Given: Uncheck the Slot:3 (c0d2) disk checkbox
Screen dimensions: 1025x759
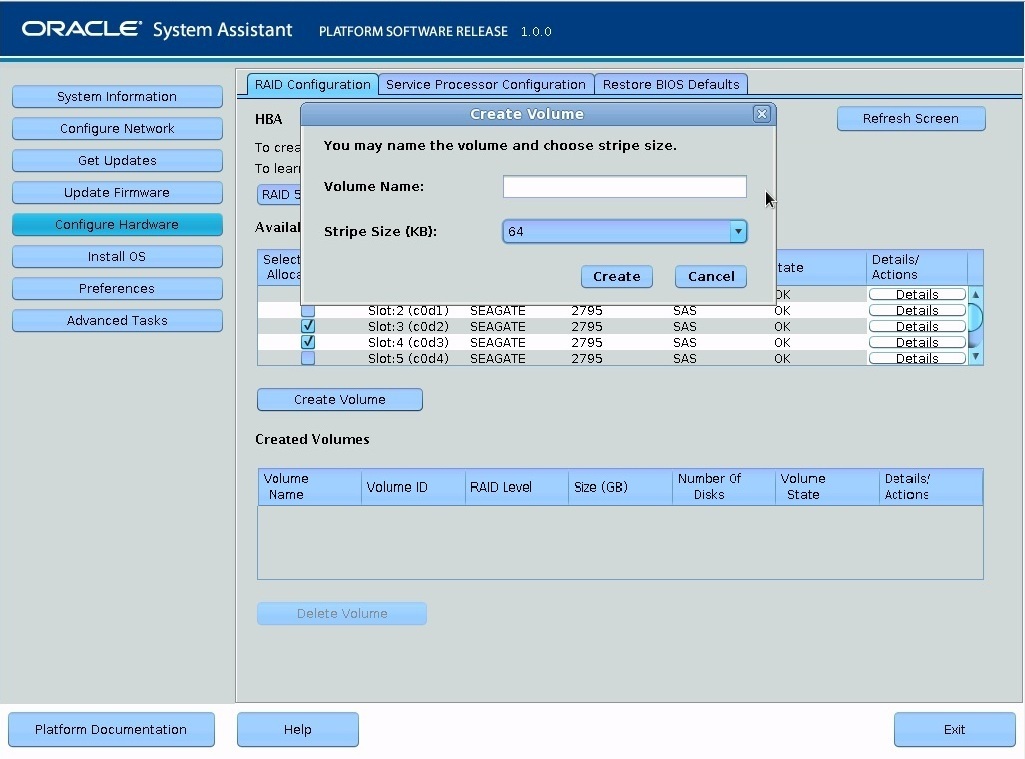Looking at the screenshot, I should [308, 325].
